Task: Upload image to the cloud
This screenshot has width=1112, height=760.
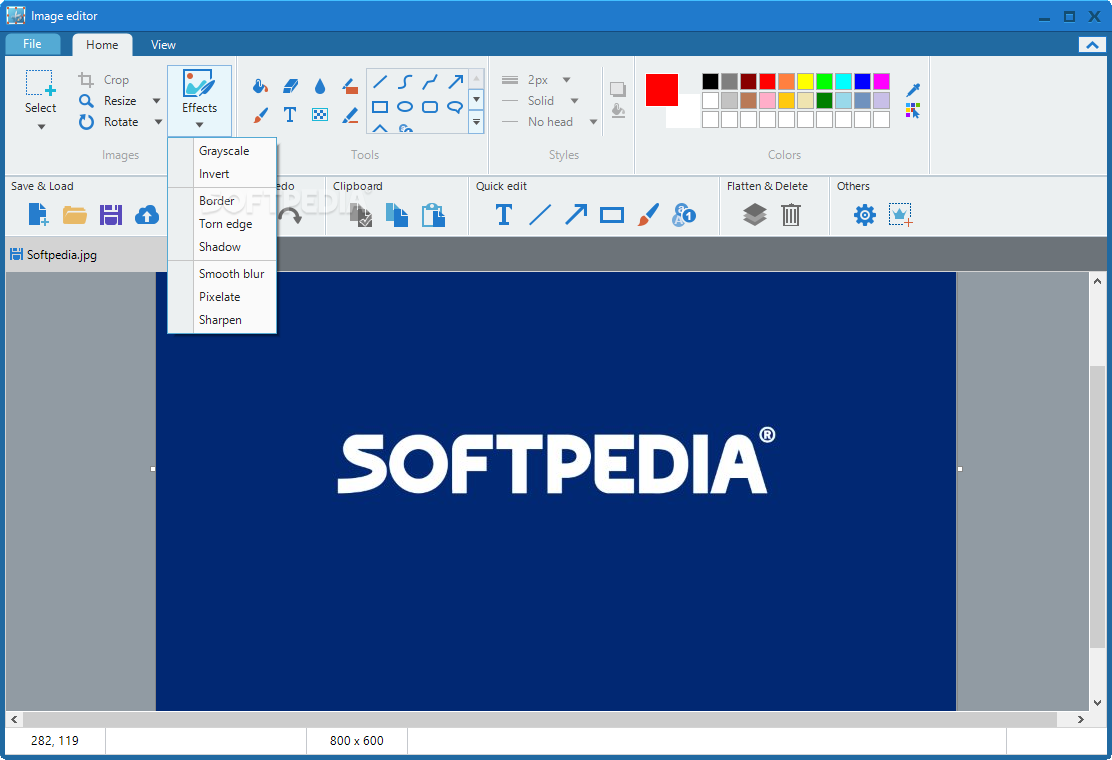Action: click(147, 214)
